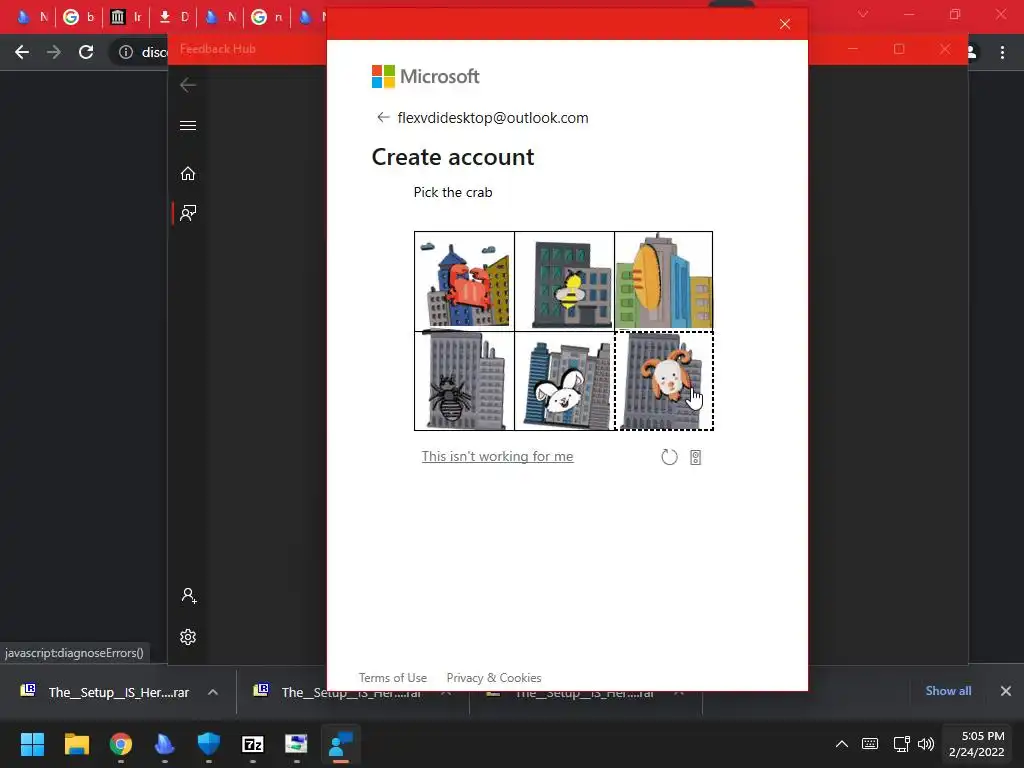Viewport: 1024px width, 768px height.
Task: Select the spider image tile
Action: [x=464, y=381]
